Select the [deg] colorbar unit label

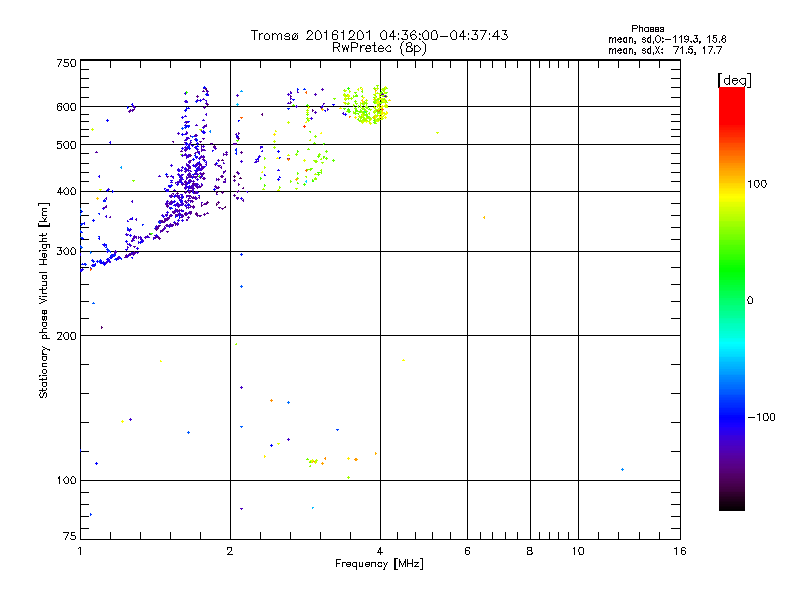(x=733, y=79)
